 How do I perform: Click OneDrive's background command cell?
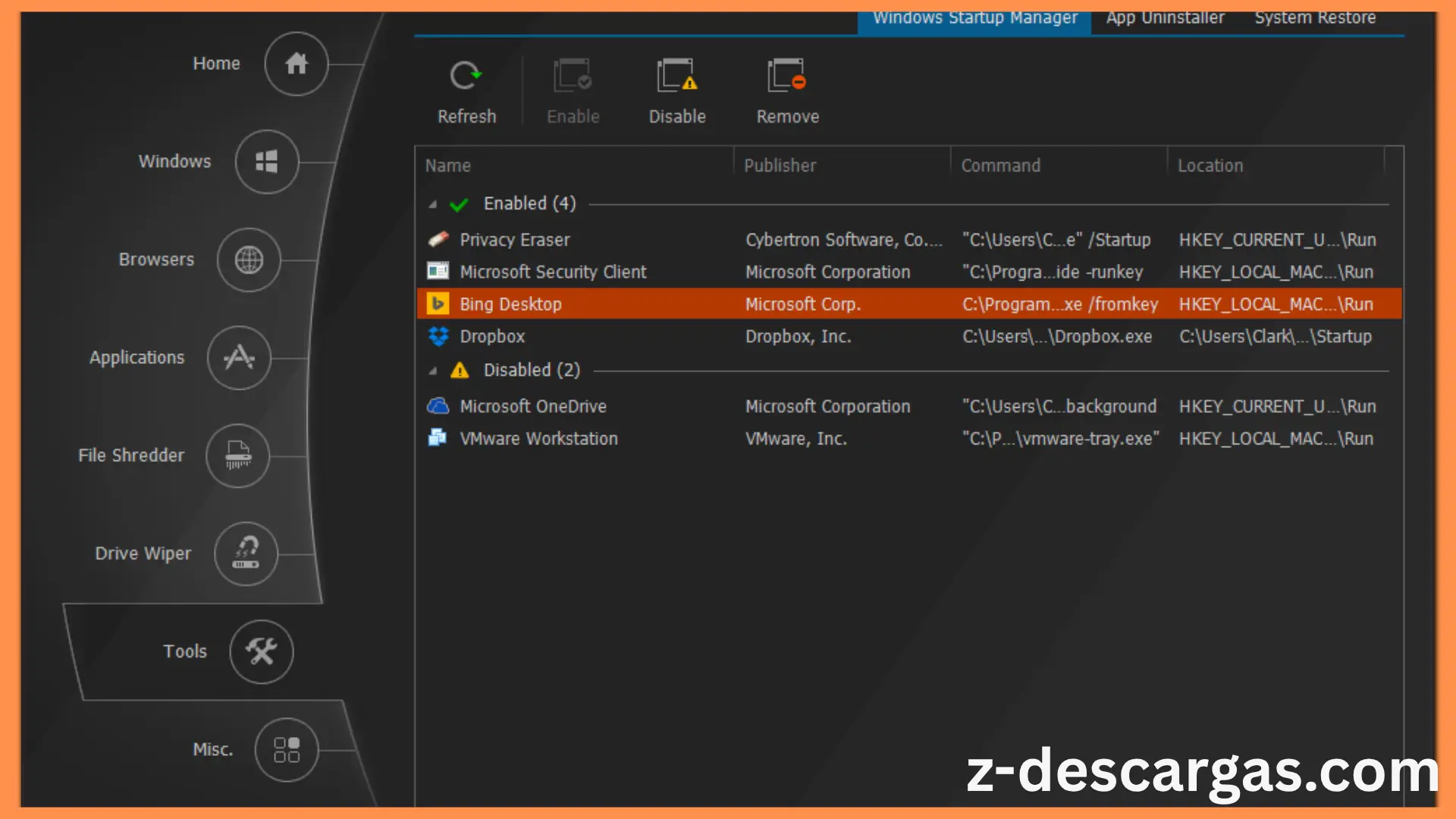click(1059, 406)
